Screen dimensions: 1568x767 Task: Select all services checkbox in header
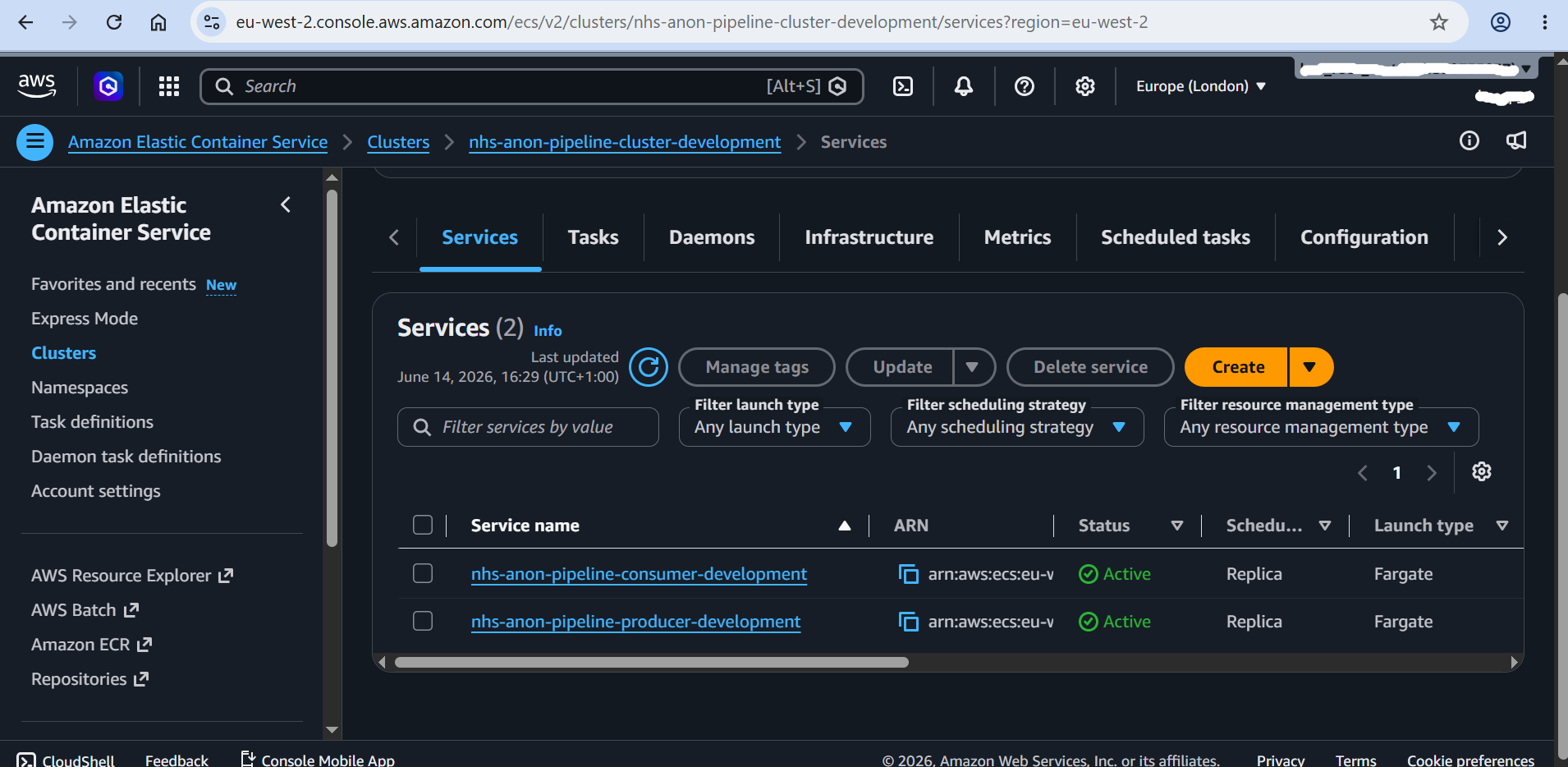(423, 525)
